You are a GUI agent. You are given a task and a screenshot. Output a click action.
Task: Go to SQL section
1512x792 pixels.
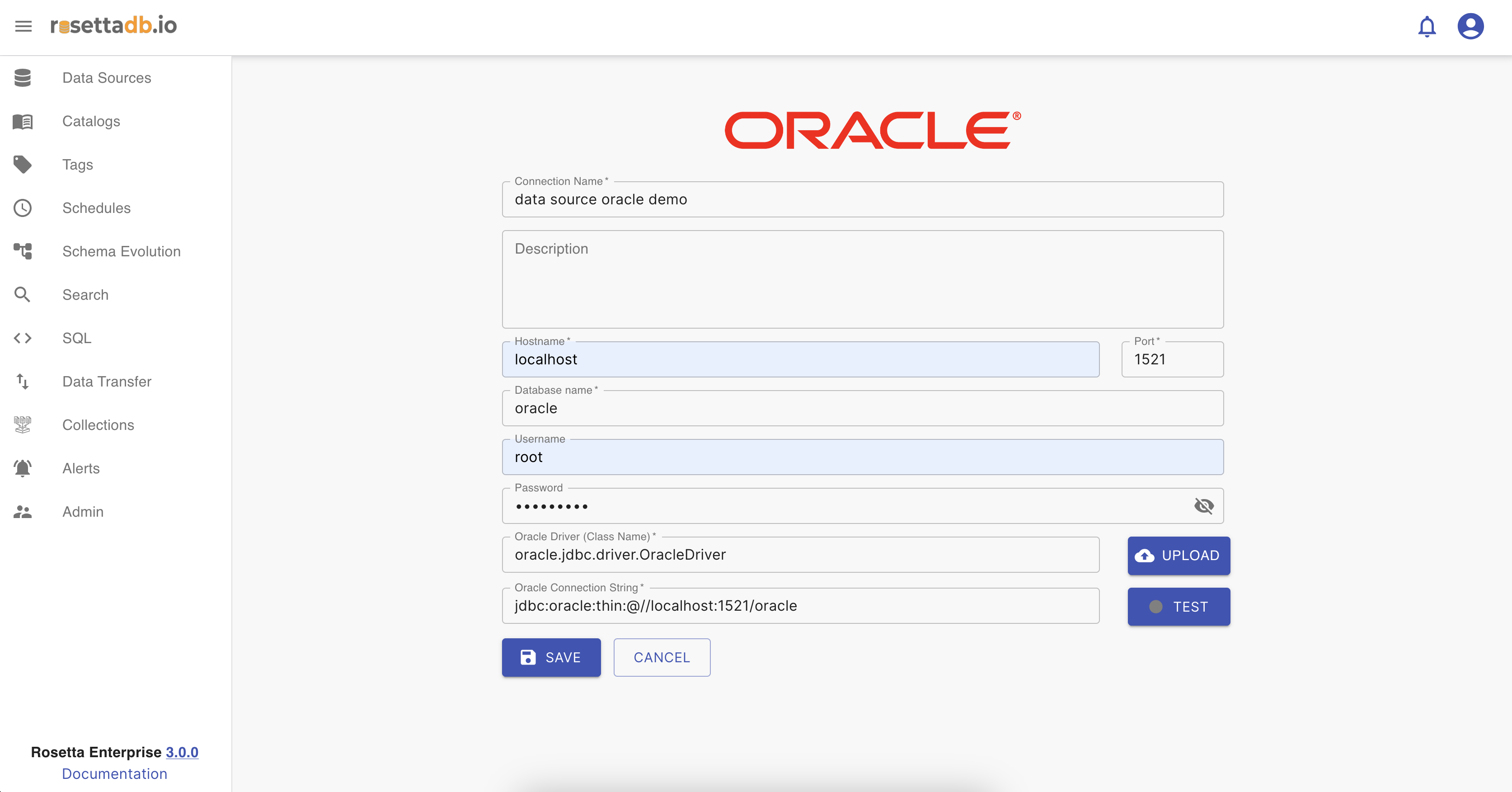pos(77,338)
